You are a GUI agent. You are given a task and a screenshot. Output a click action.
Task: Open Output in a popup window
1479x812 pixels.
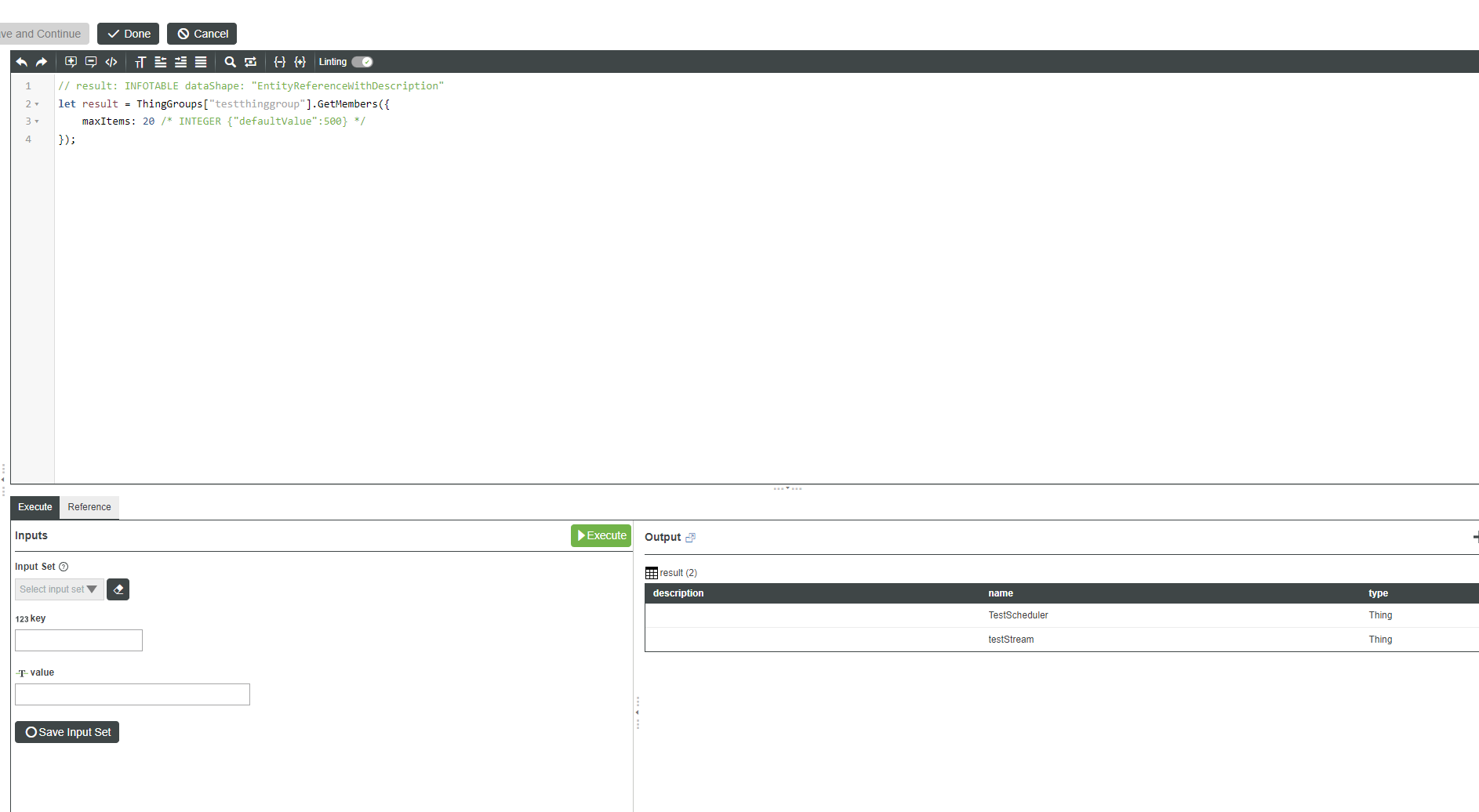pyautogui.click(x=691, y=537)
